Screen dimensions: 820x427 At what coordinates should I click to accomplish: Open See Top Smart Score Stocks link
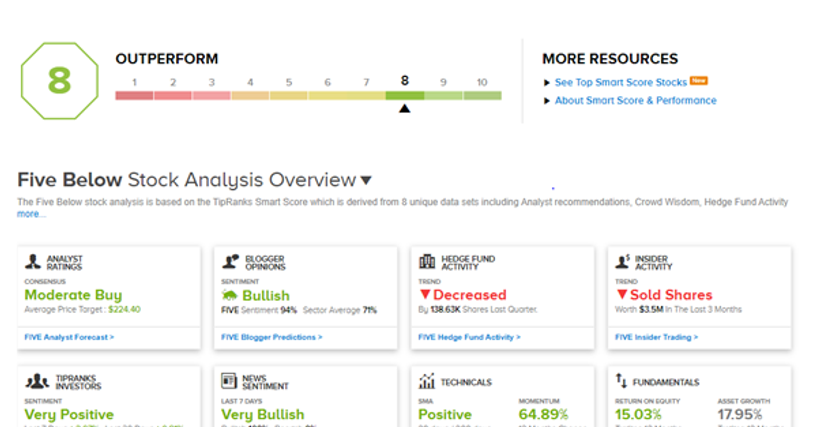(x=621, y=83)
